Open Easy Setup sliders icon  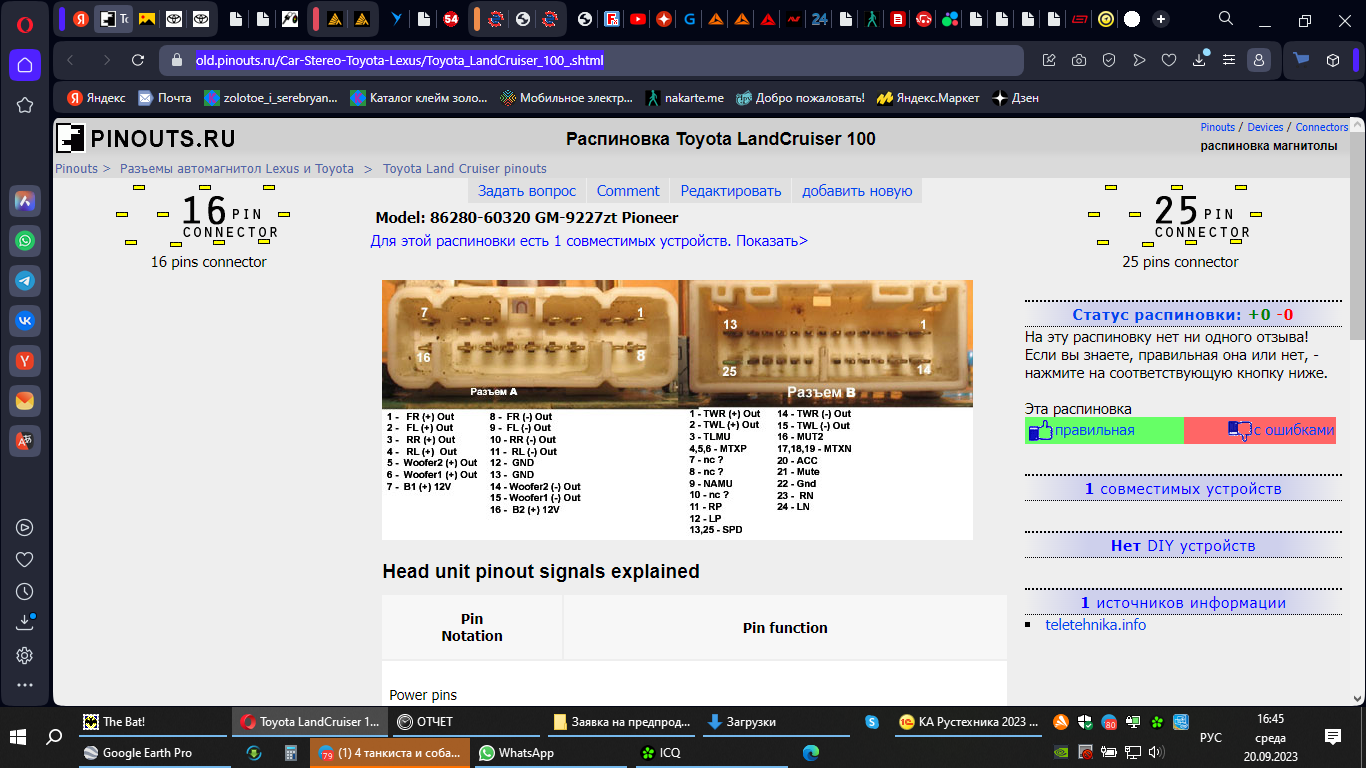pyautogui.click(x=1230, y=60)
